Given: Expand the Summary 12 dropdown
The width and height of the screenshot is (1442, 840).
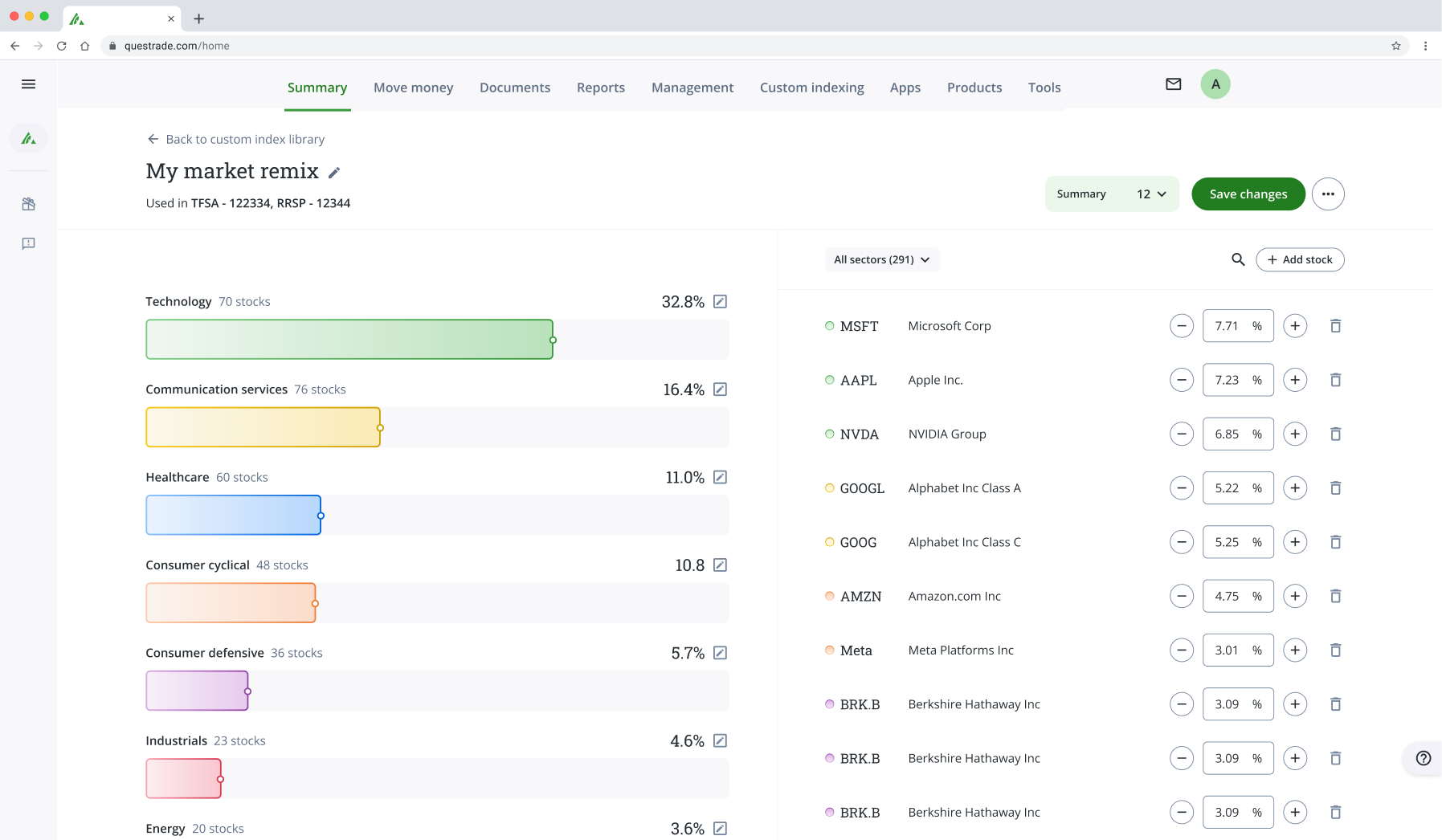Looking at the screenshot, I should pos(1112,194).
